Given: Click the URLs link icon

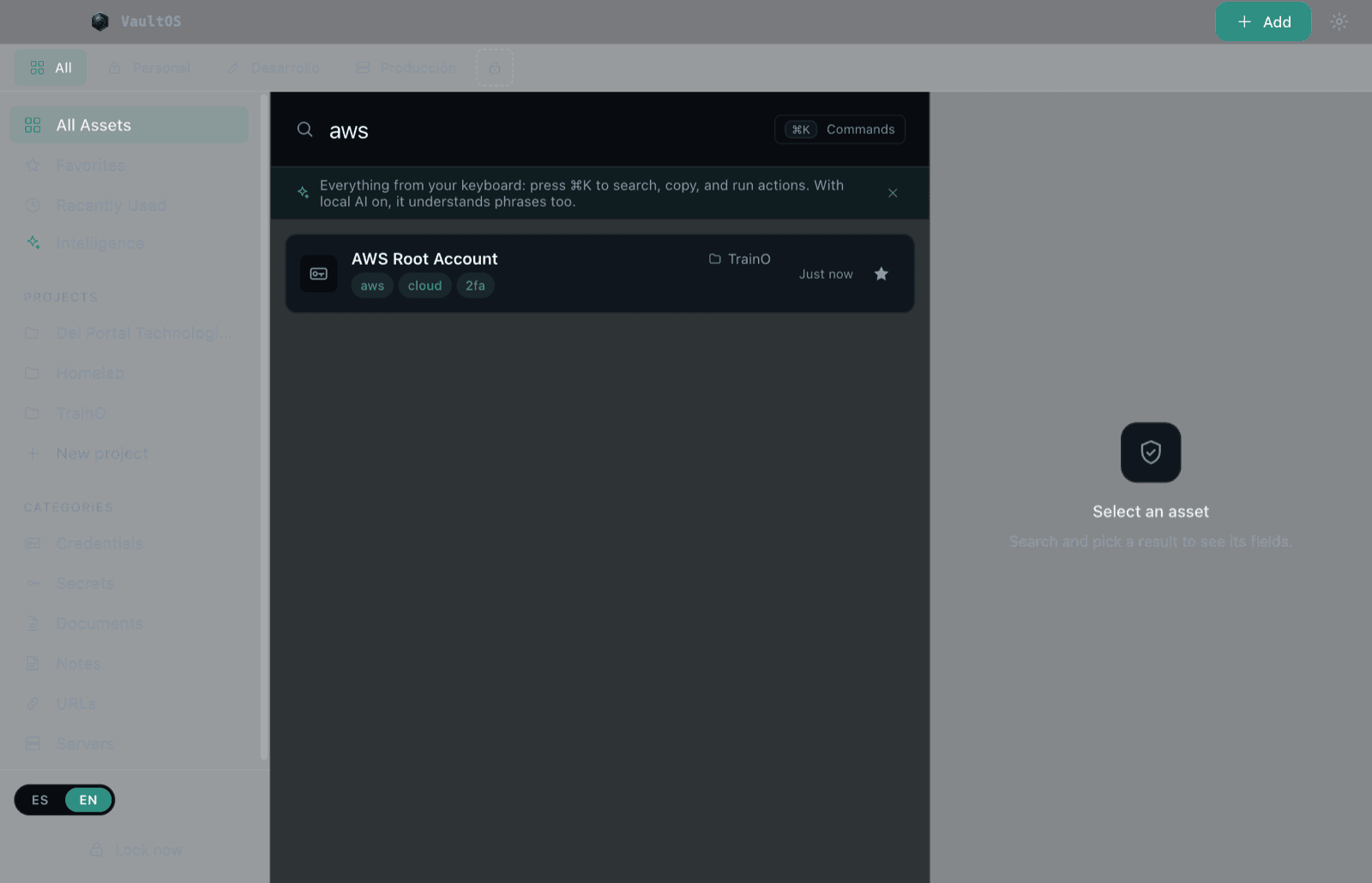Looking at the screenshot, I should [x=33, y=704].
